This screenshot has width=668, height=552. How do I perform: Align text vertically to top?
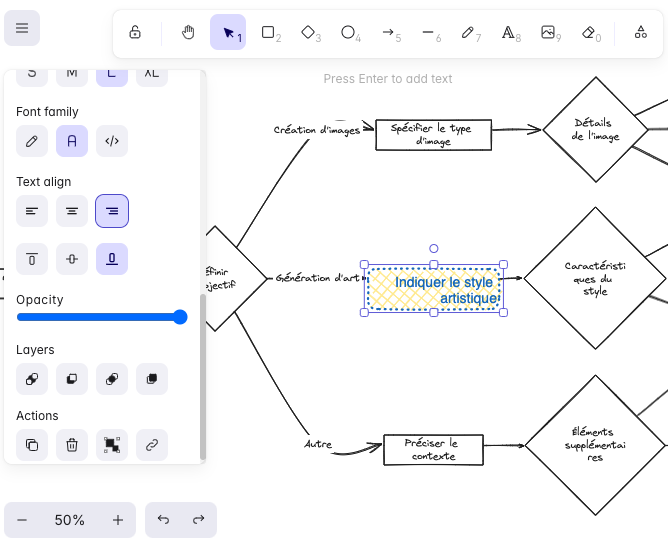pos(32,259)
